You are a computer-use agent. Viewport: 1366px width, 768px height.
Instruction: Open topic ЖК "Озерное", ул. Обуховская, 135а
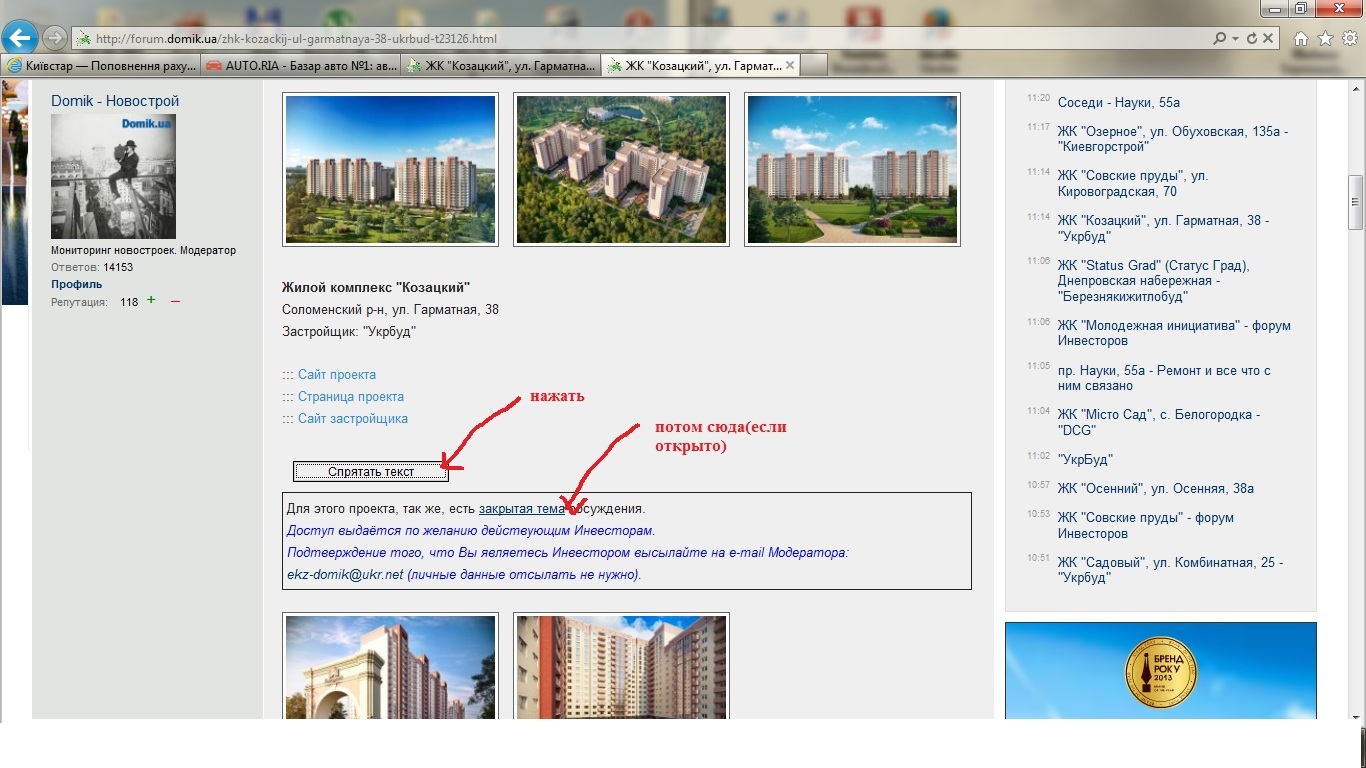[x=1173, y=139]
